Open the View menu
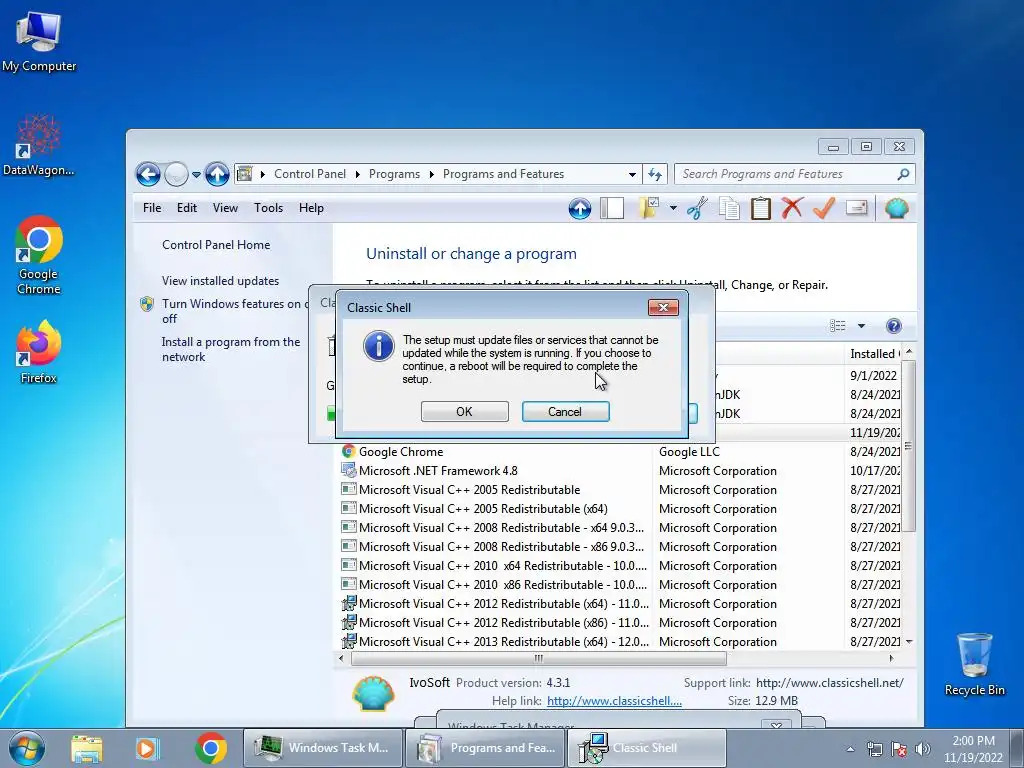1024x768 pixels. [225, 208]
